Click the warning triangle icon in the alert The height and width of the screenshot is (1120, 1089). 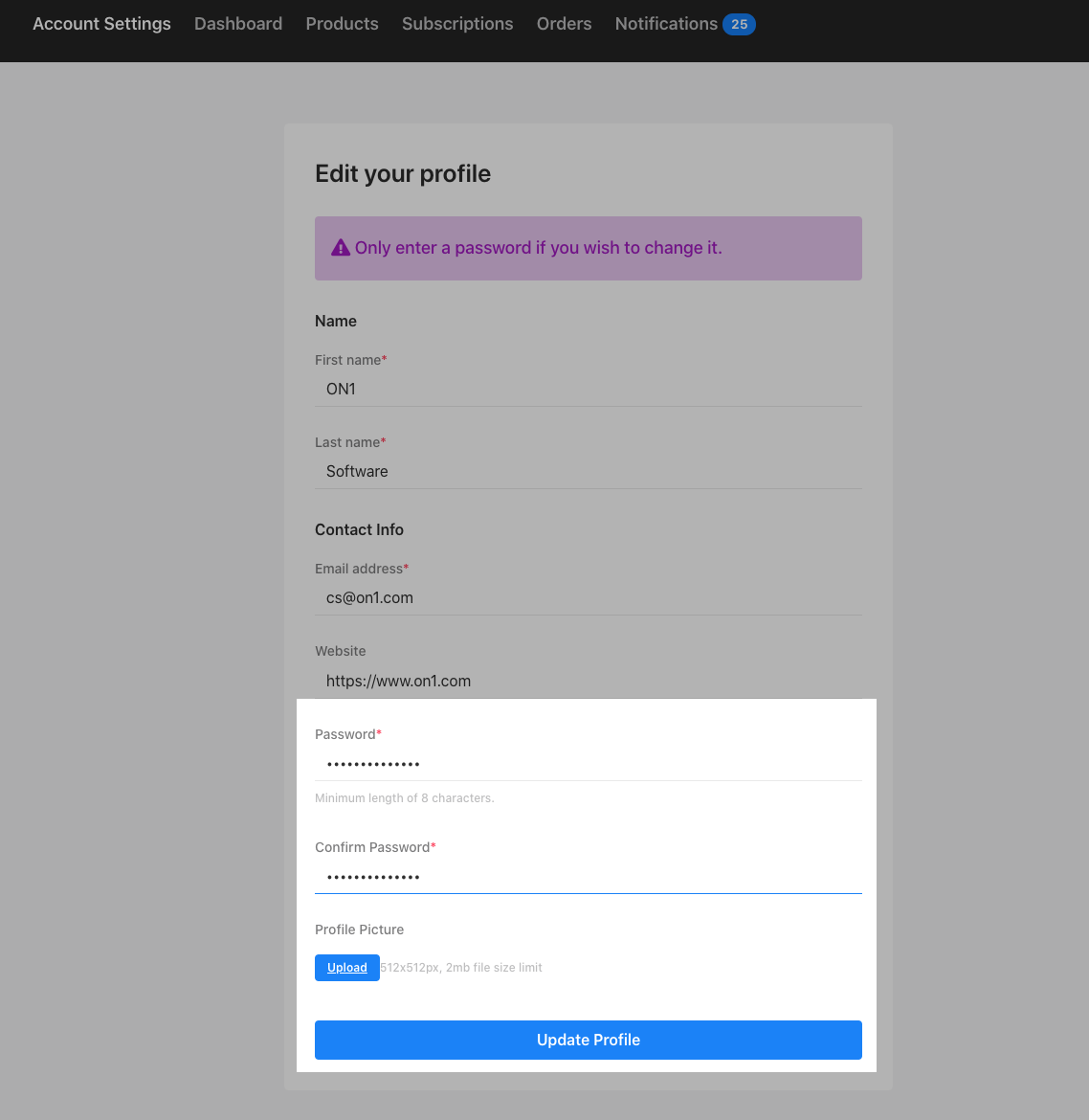click(341, 248)
